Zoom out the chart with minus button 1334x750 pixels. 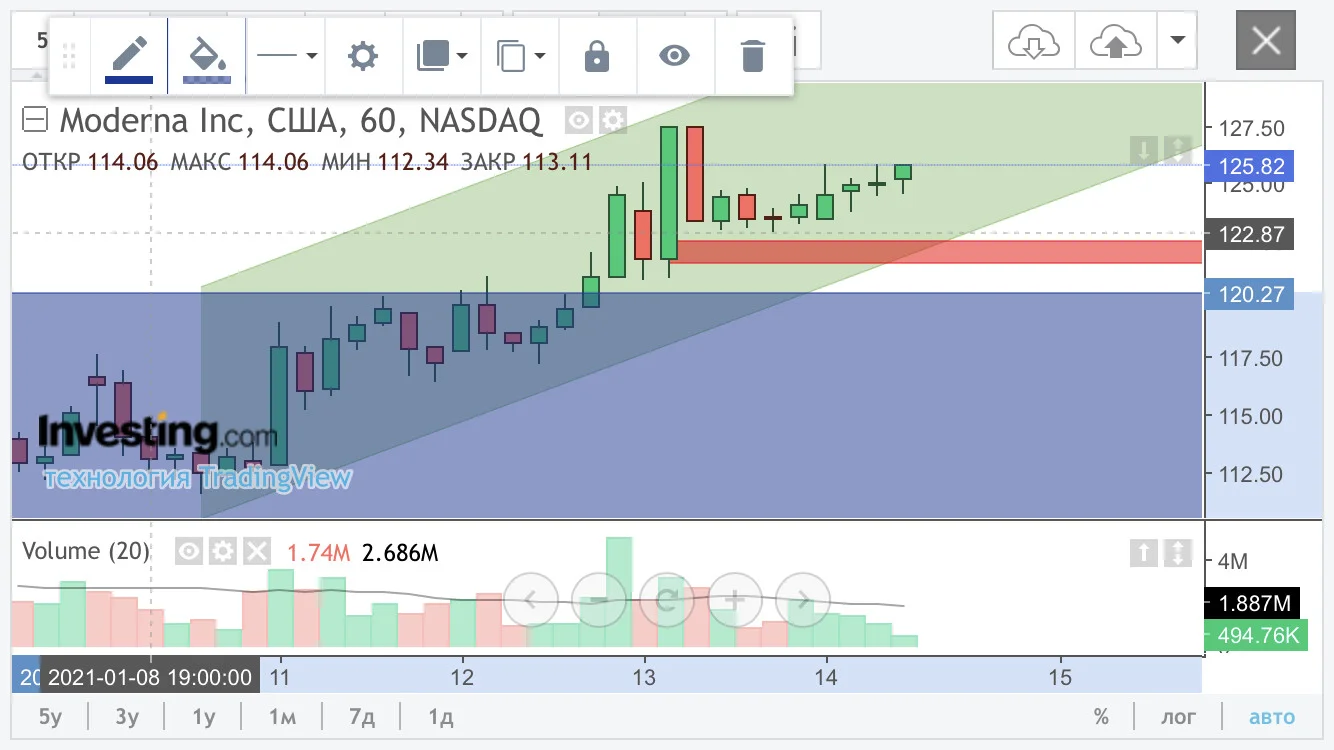[x=598, y=600]
